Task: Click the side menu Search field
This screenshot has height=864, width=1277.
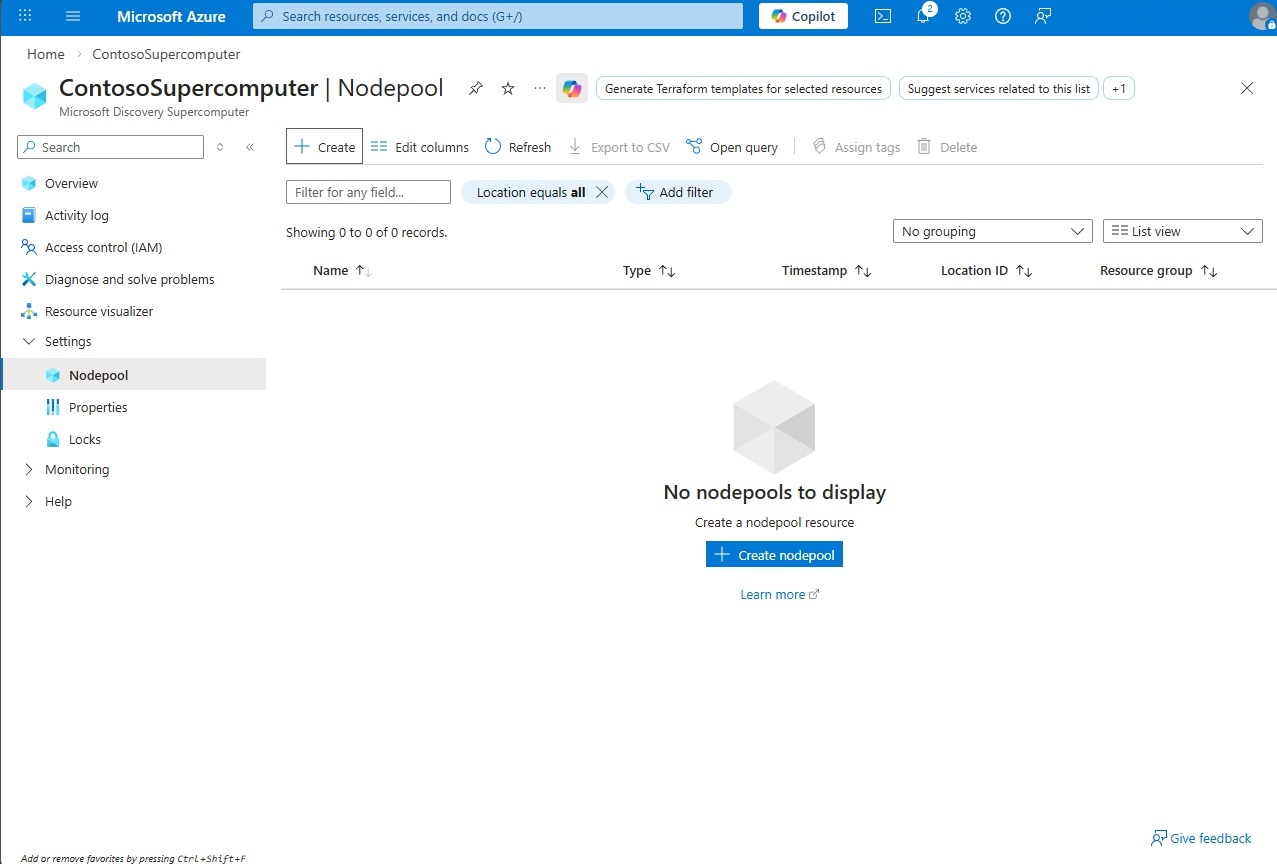Action: pos(110,147)
